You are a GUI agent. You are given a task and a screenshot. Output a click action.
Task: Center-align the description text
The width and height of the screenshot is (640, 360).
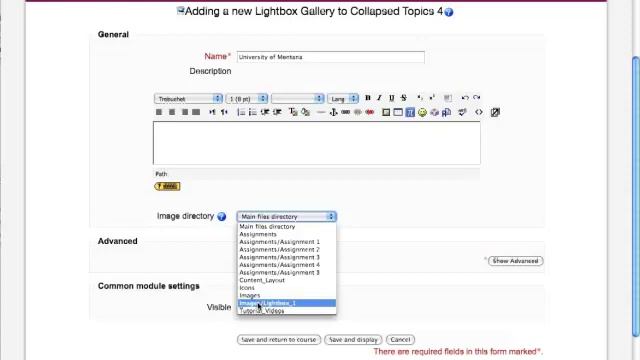pos(172,112)
